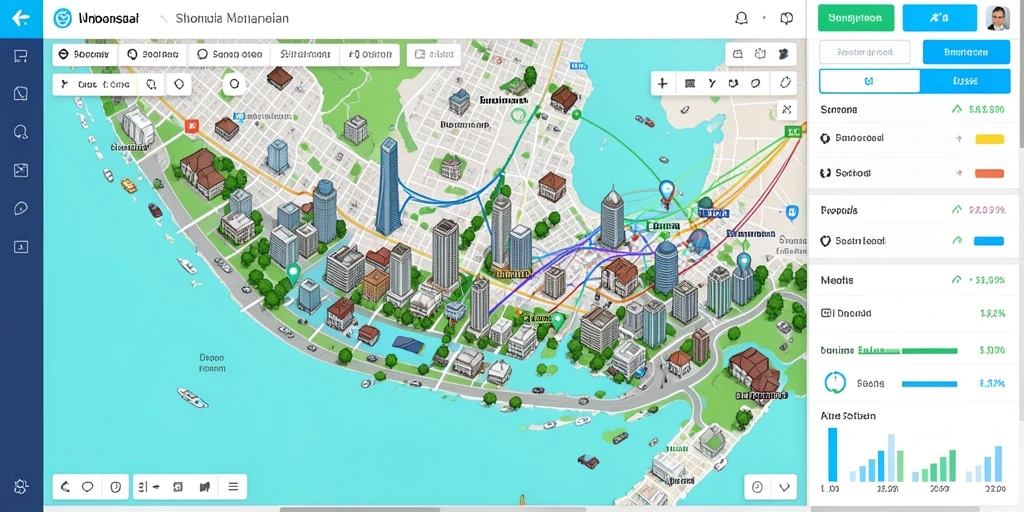Click the blue button below the header
This screenshot has width=1024, height=512.
click(x=967, y=52)
